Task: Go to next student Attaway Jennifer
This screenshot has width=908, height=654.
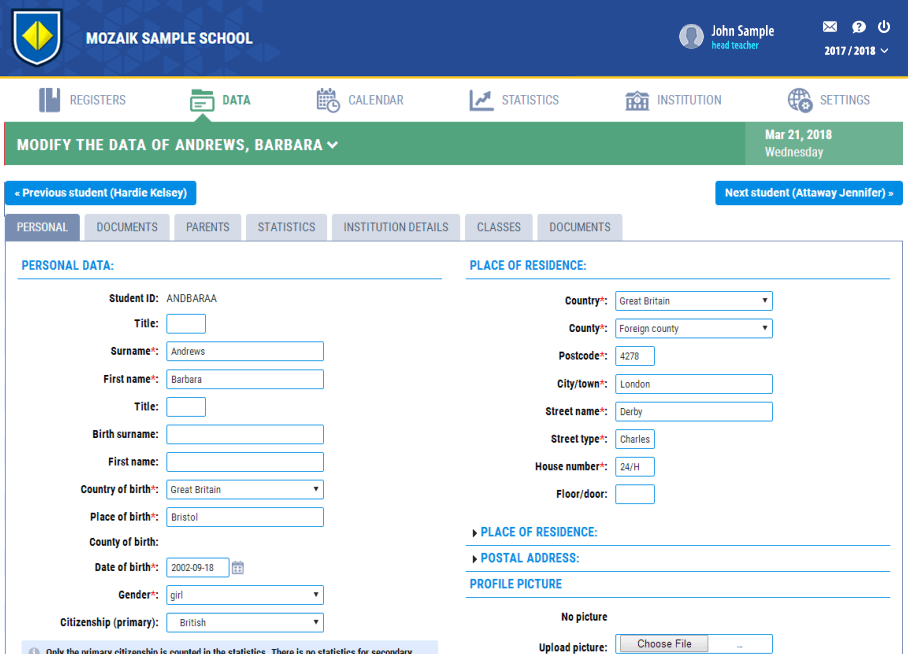Action: click(808, 193)
